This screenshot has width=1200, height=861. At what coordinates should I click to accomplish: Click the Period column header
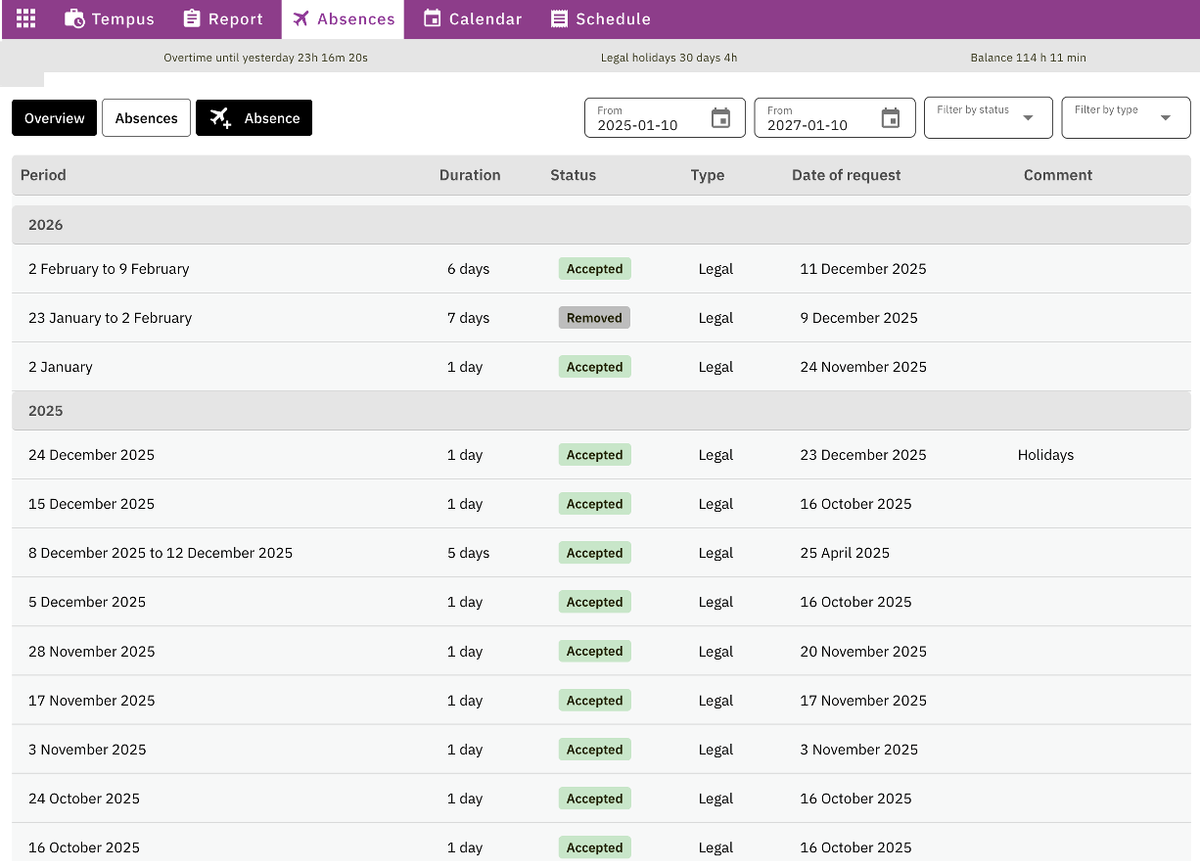click(43, 175)
